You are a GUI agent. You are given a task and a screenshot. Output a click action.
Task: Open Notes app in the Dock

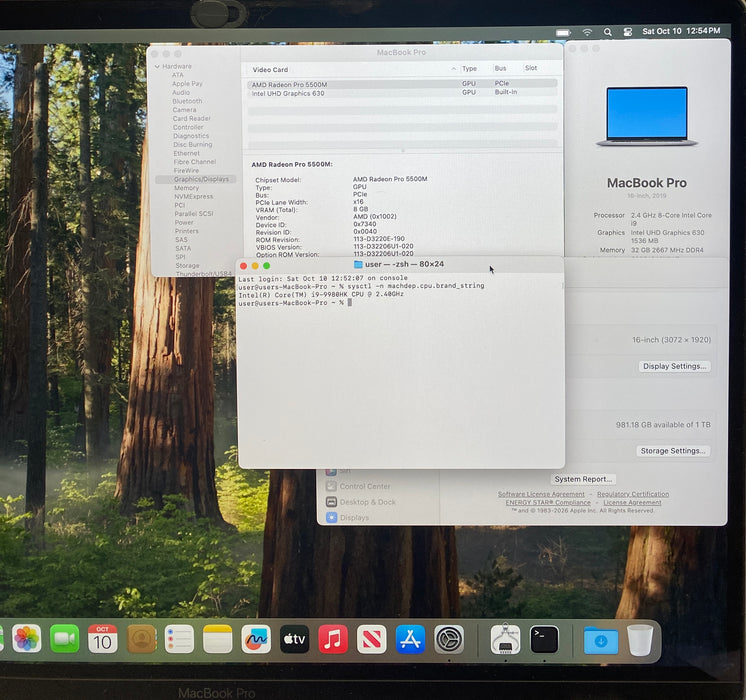point(217,639)
